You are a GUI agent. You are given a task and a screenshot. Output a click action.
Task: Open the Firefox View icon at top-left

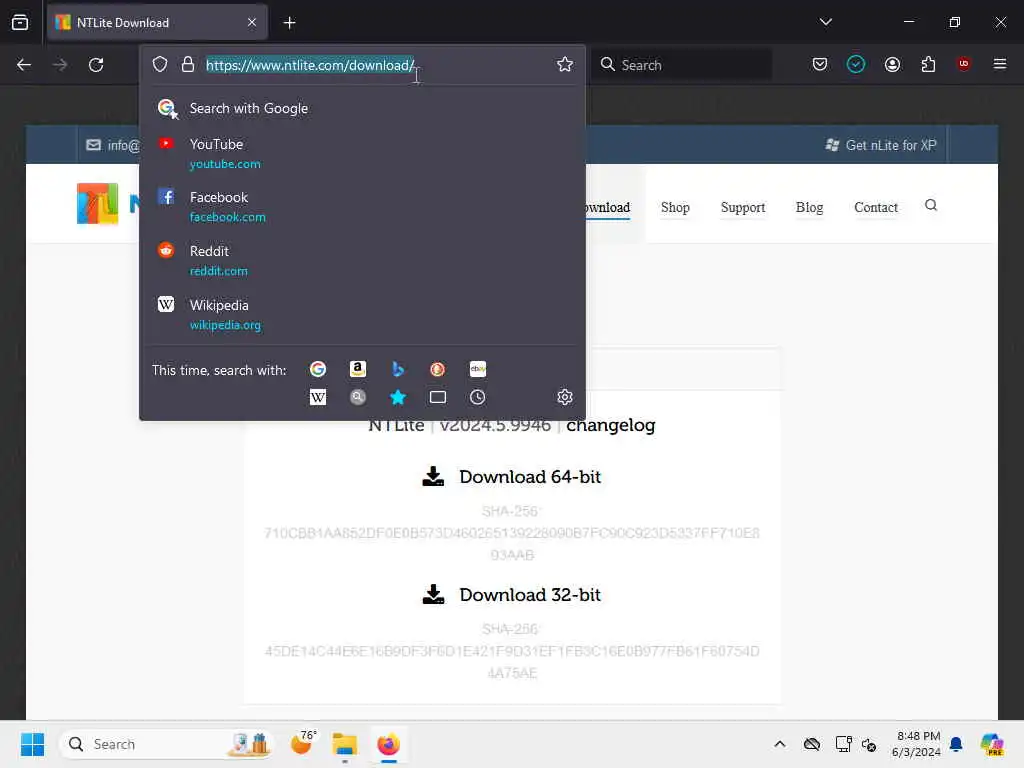coord(20,22)
